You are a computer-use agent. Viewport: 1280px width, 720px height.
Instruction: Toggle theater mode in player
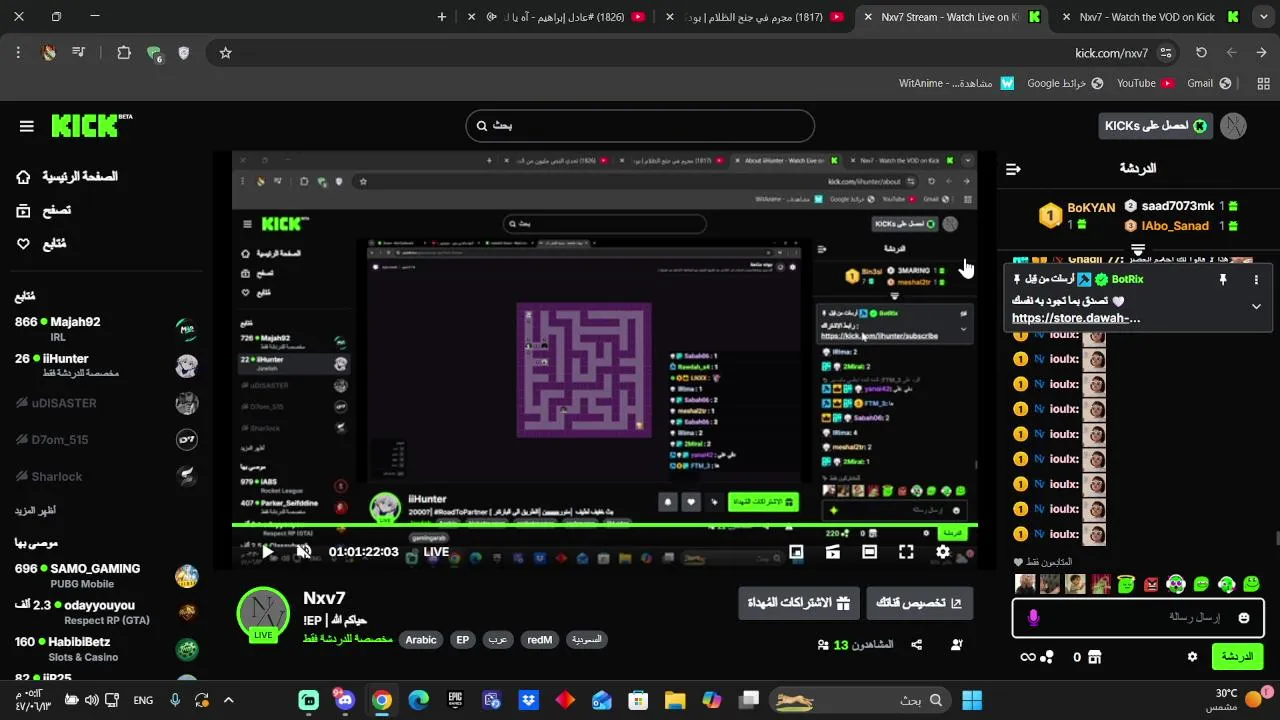(869, 551)
